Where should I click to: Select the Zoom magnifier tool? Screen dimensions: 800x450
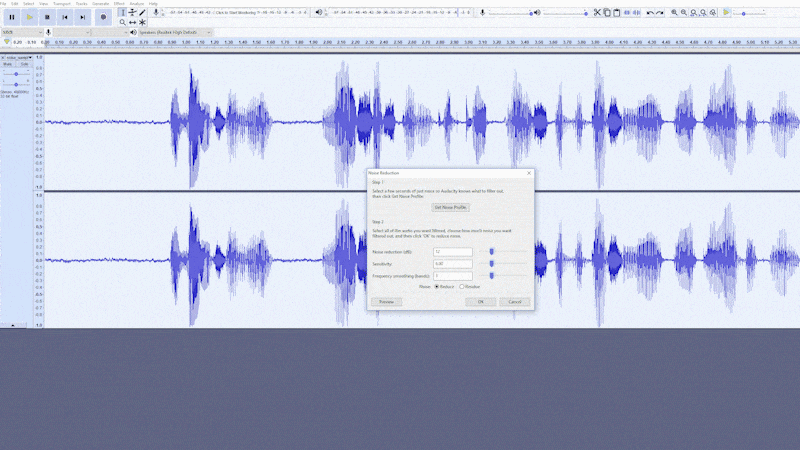click(122, 22)
